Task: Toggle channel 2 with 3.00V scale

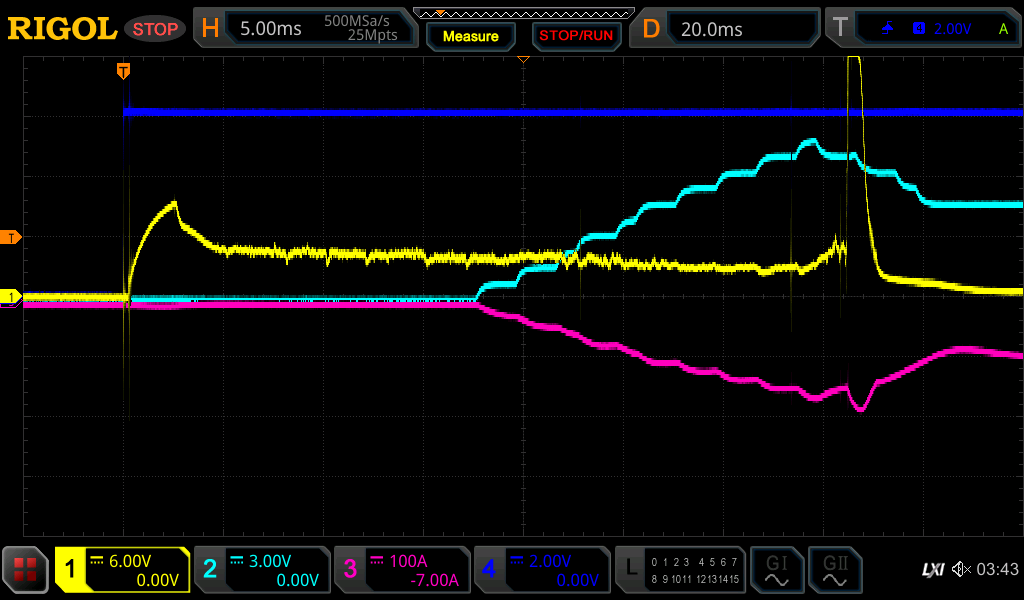Action: (x=262, y=570)
